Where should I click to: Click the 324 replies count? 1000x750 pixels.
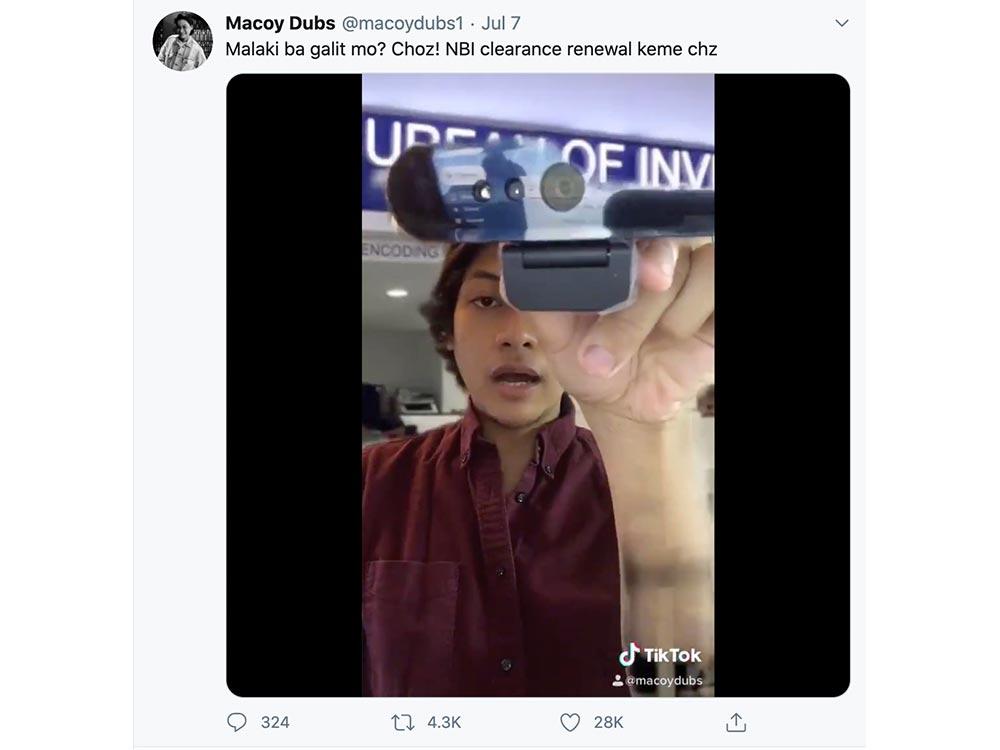[x=275, y=722]
